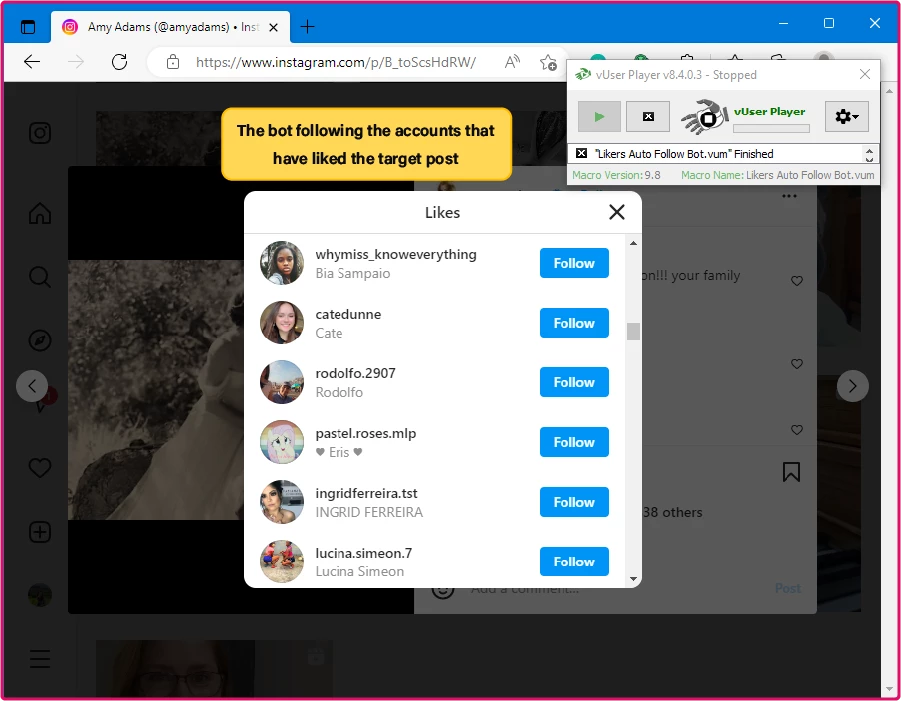
Task: Follow lucina.simeon.7
Action: [574, 561]
